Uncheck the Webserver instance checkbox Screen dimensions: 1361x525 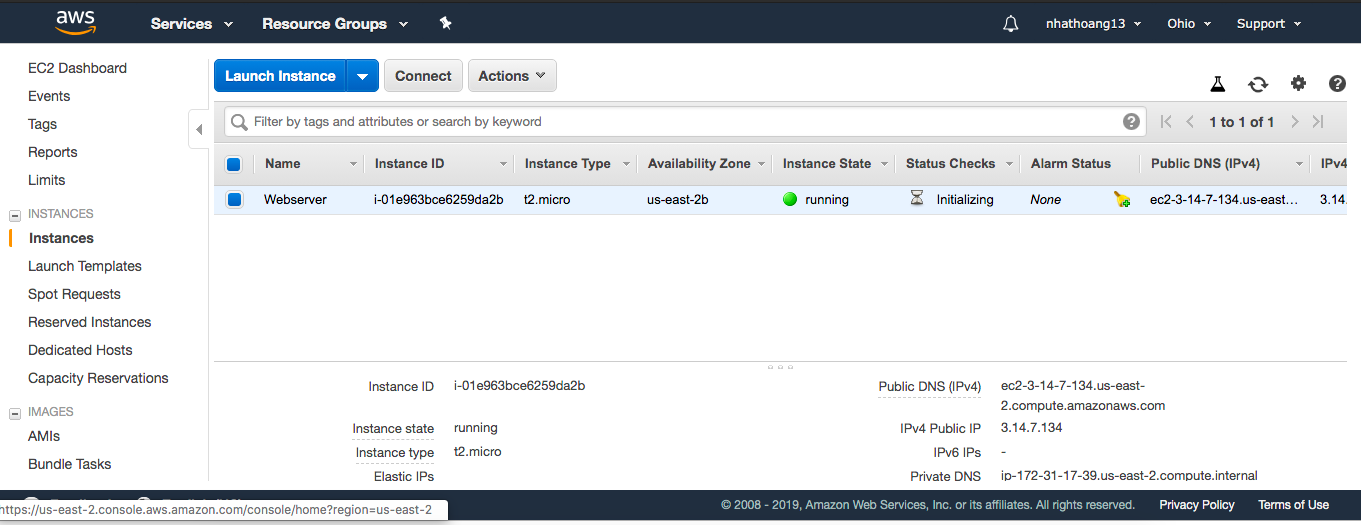tap(234, 200)
